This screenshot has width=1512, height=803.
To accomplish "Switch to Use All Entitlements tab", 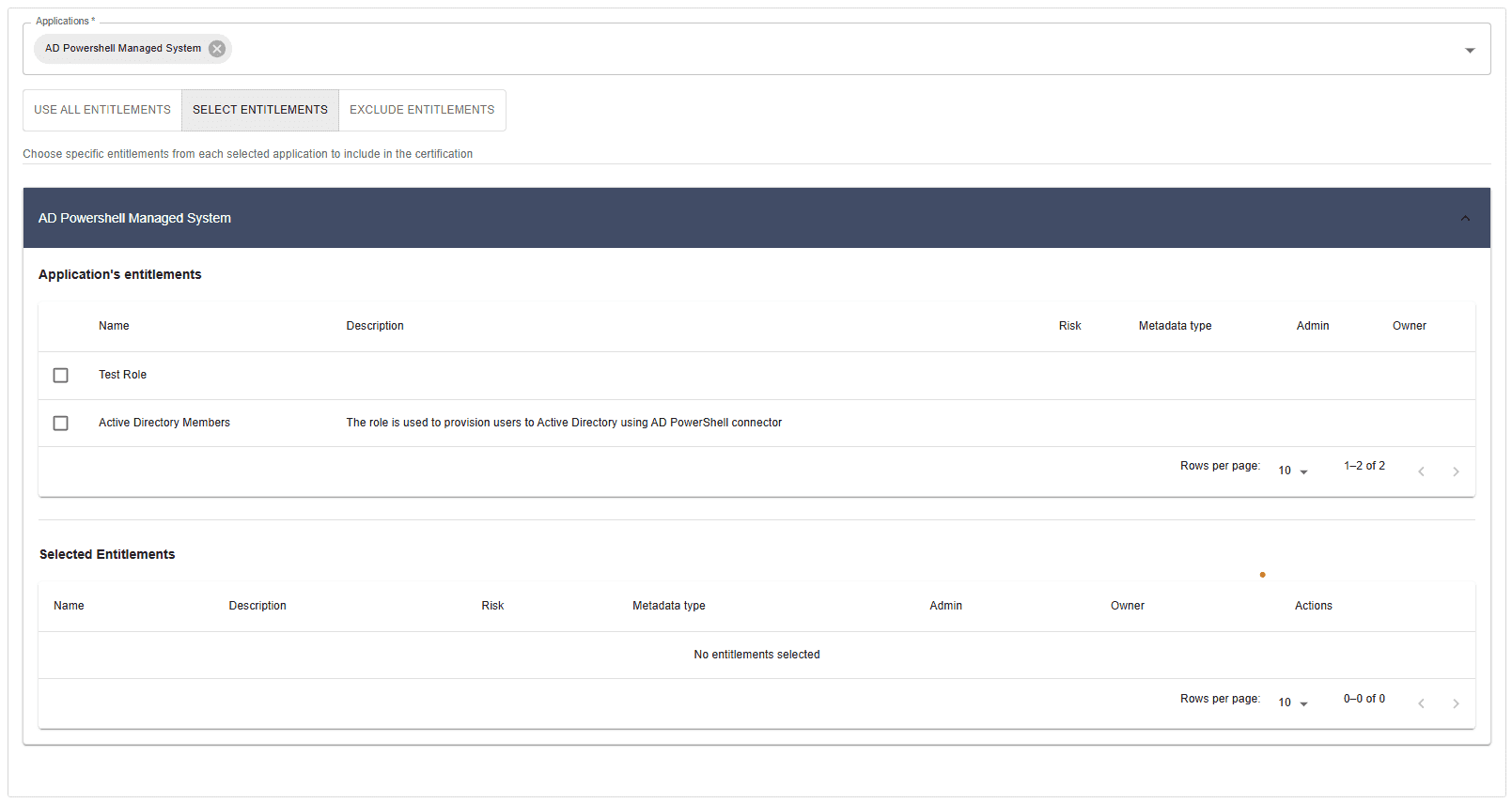I will (x=102, y=110).
